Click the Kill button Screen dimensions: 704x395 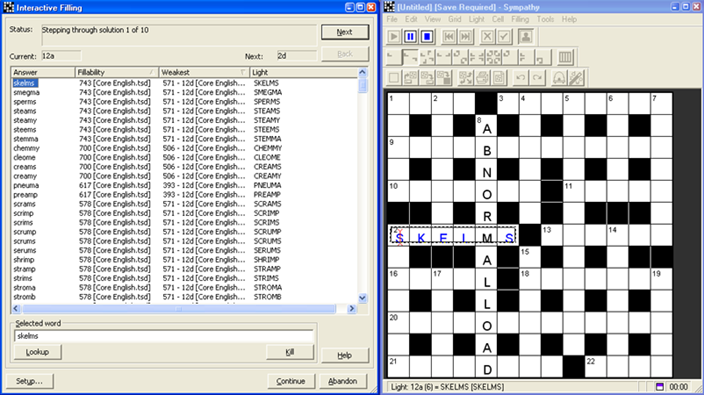[290, 352]
